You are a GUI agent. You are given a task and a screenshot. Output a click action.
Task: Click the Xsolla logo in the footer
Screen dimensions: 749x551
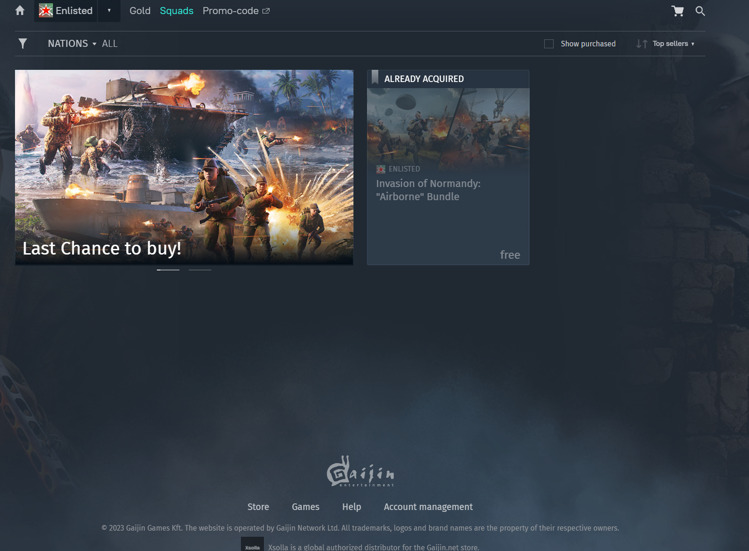pyautogui.click(x=252, y=546)
